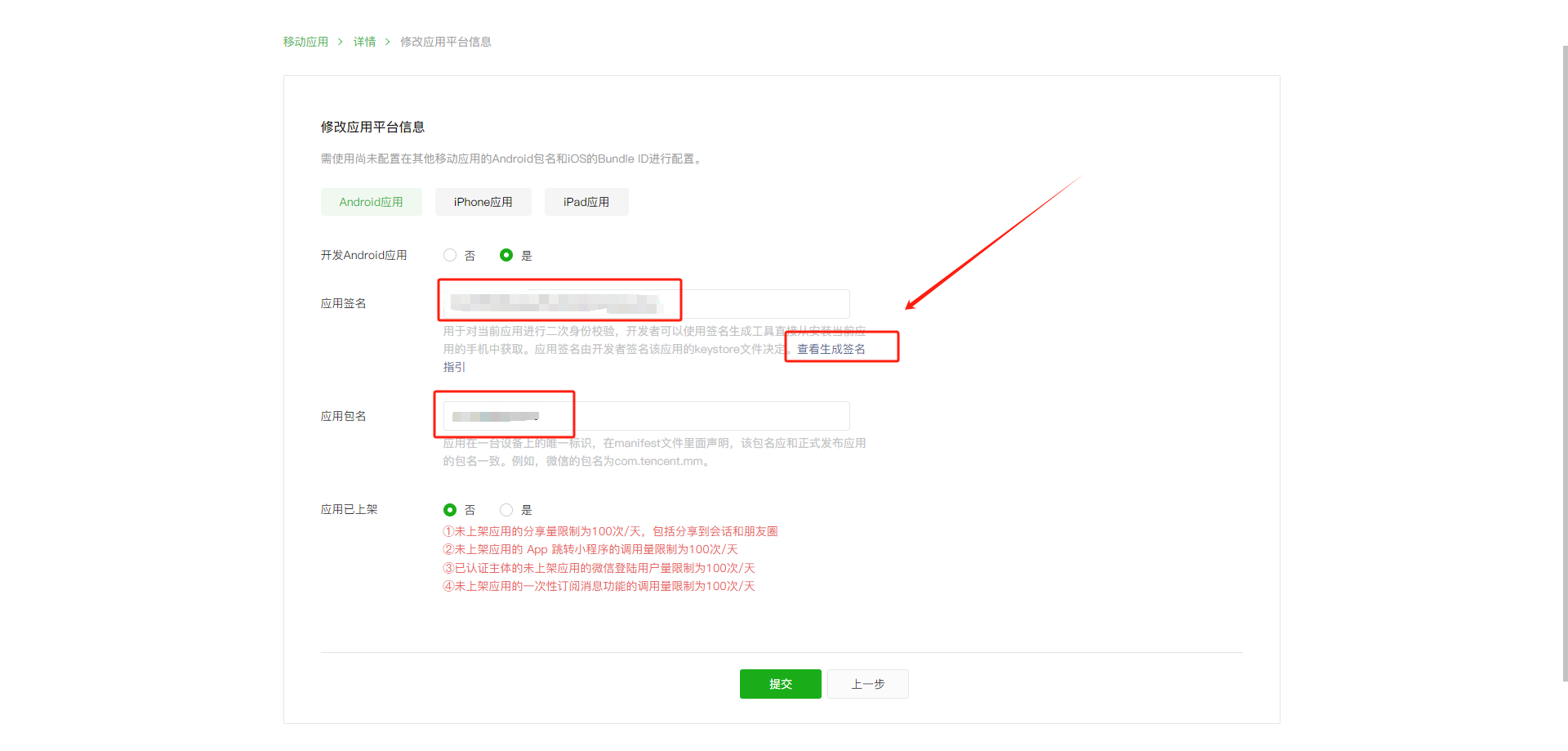Select 否 for 开发Android应用
Viewport: 1568px width, 751px height.
450,255
